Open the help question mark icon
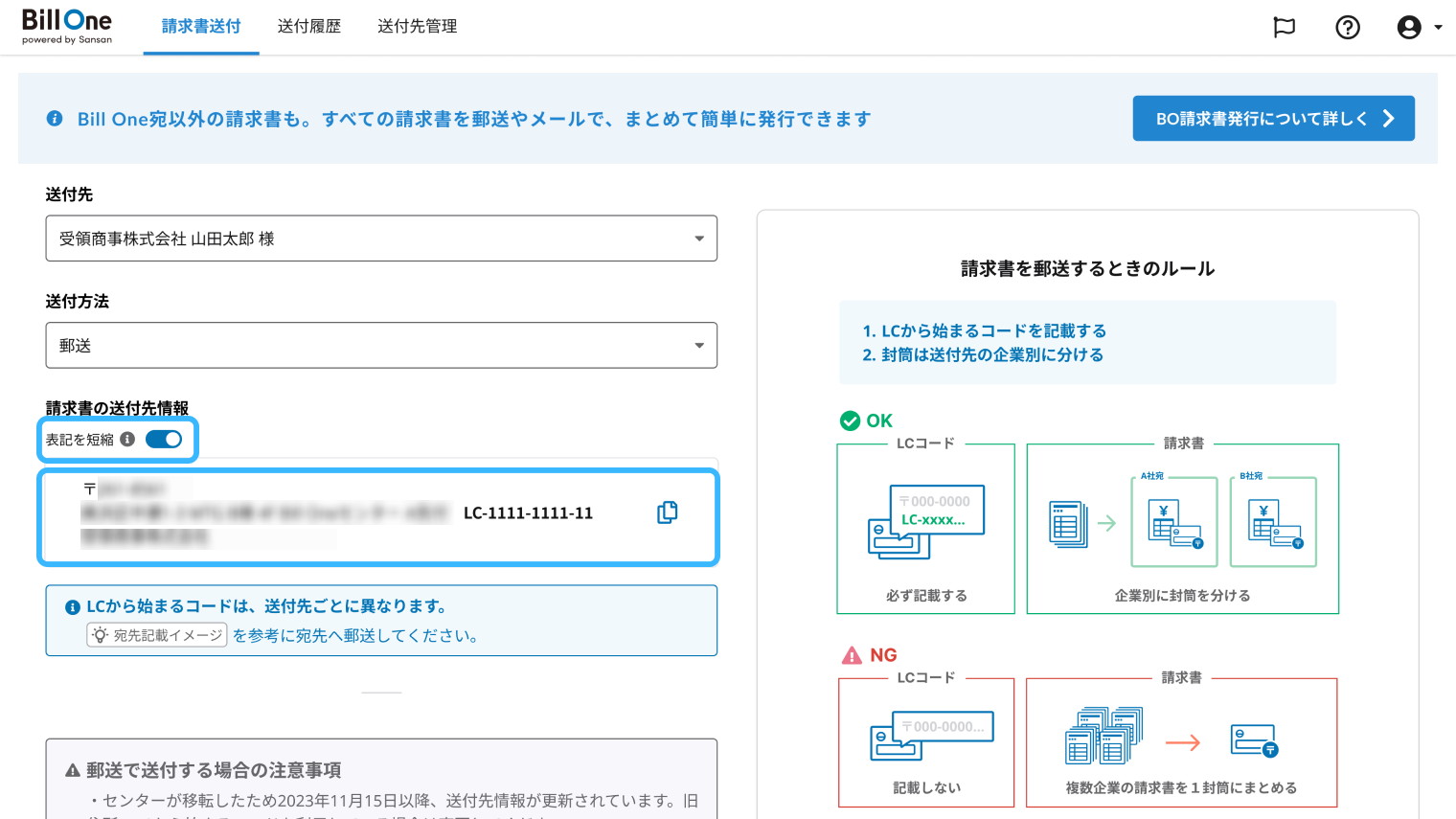1456x819 pixels. [x=1348, y=27]
